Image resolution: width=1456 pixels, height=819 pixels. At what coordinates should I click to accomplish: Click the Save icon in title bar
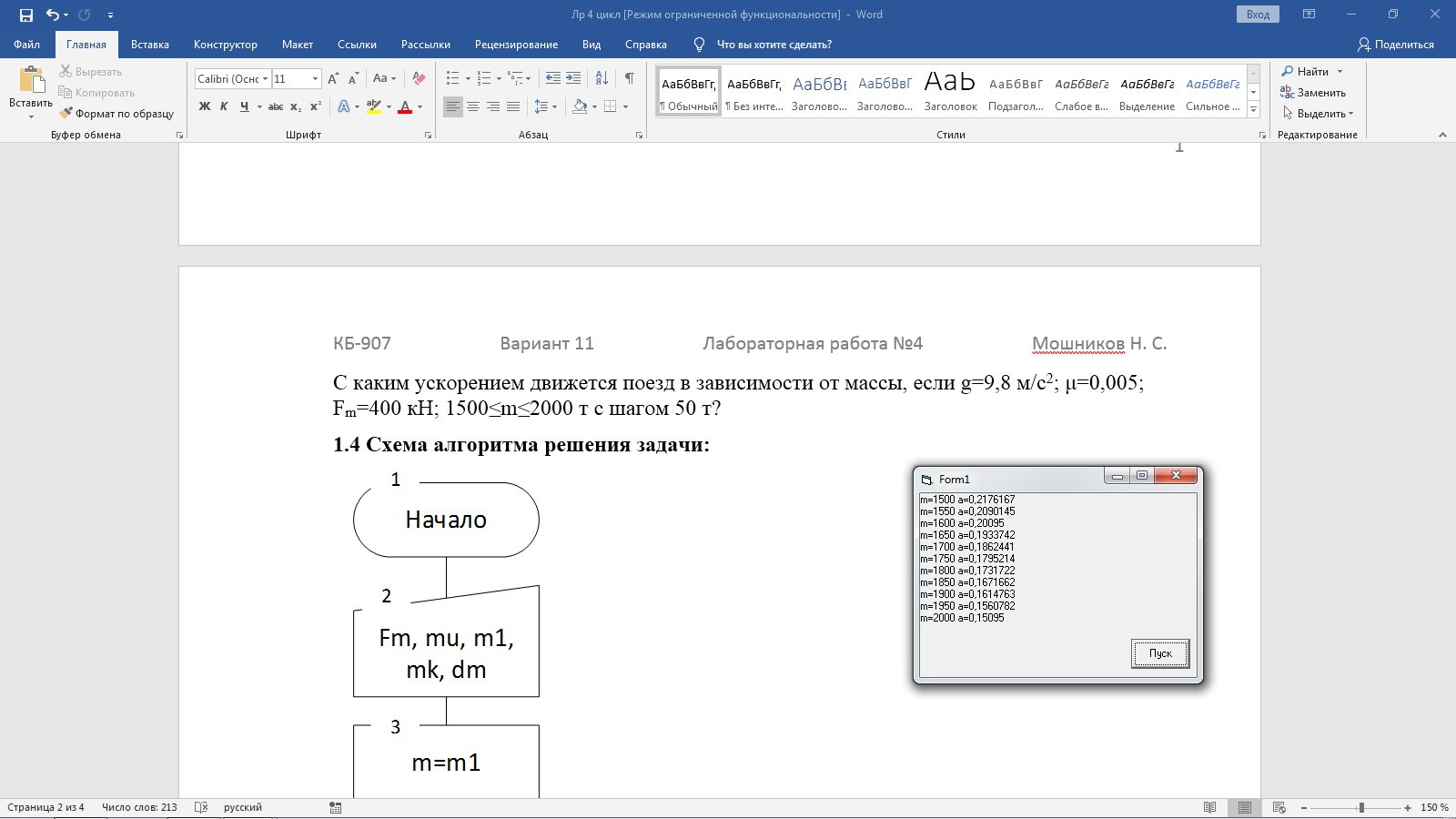[26, 15]
